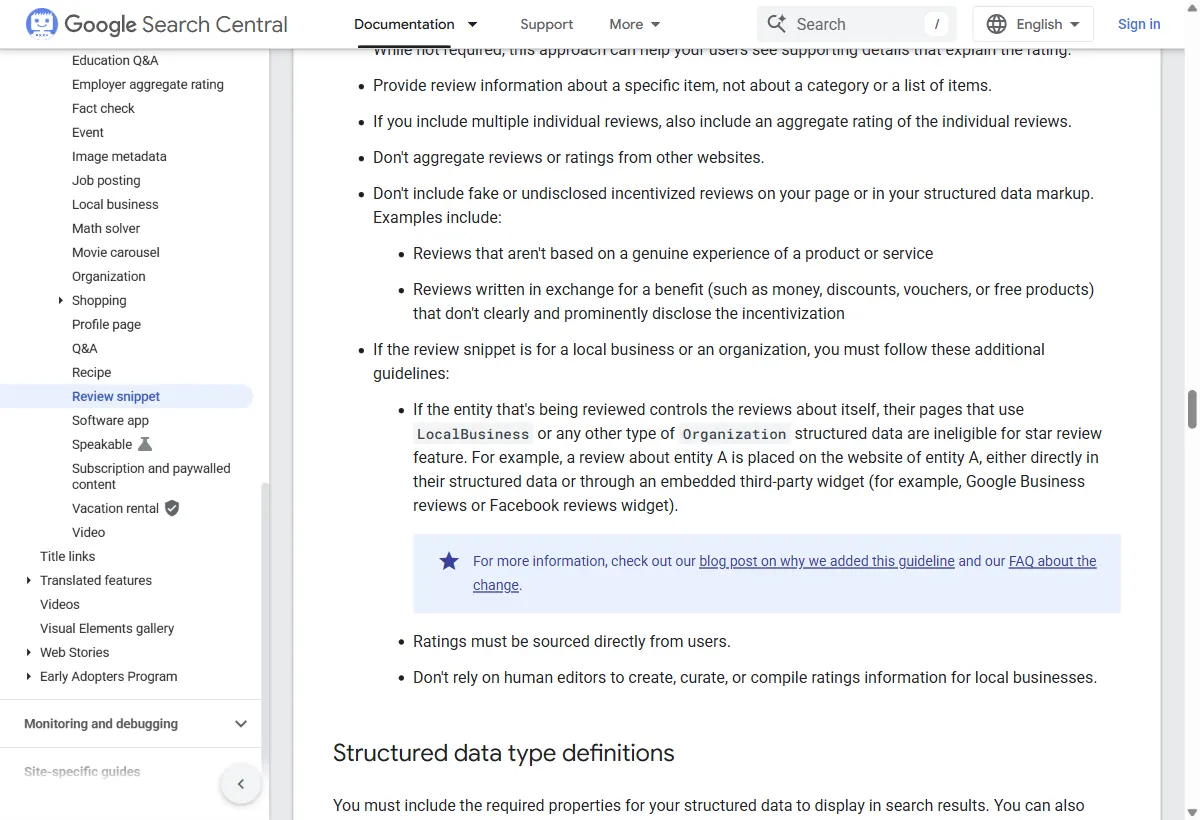Viewport: 1200px width, 820px height.
Task: Click the page vertical scrollbar thumb
Action: (1192, 409)
